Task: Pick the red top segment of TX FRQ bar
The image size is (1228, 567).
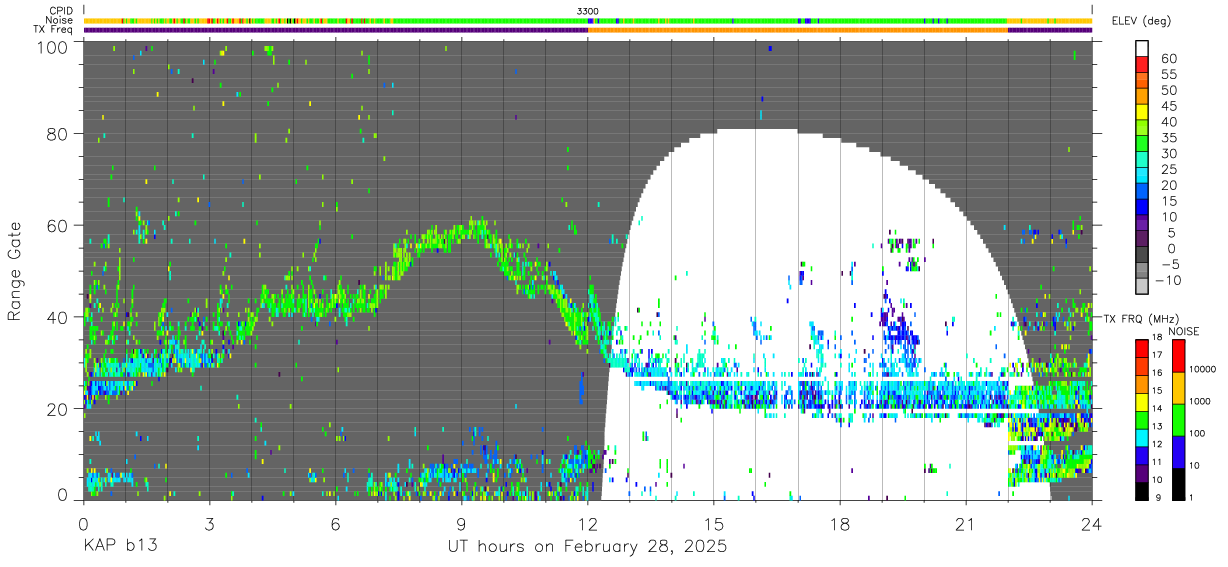Action: (1141, 347)
